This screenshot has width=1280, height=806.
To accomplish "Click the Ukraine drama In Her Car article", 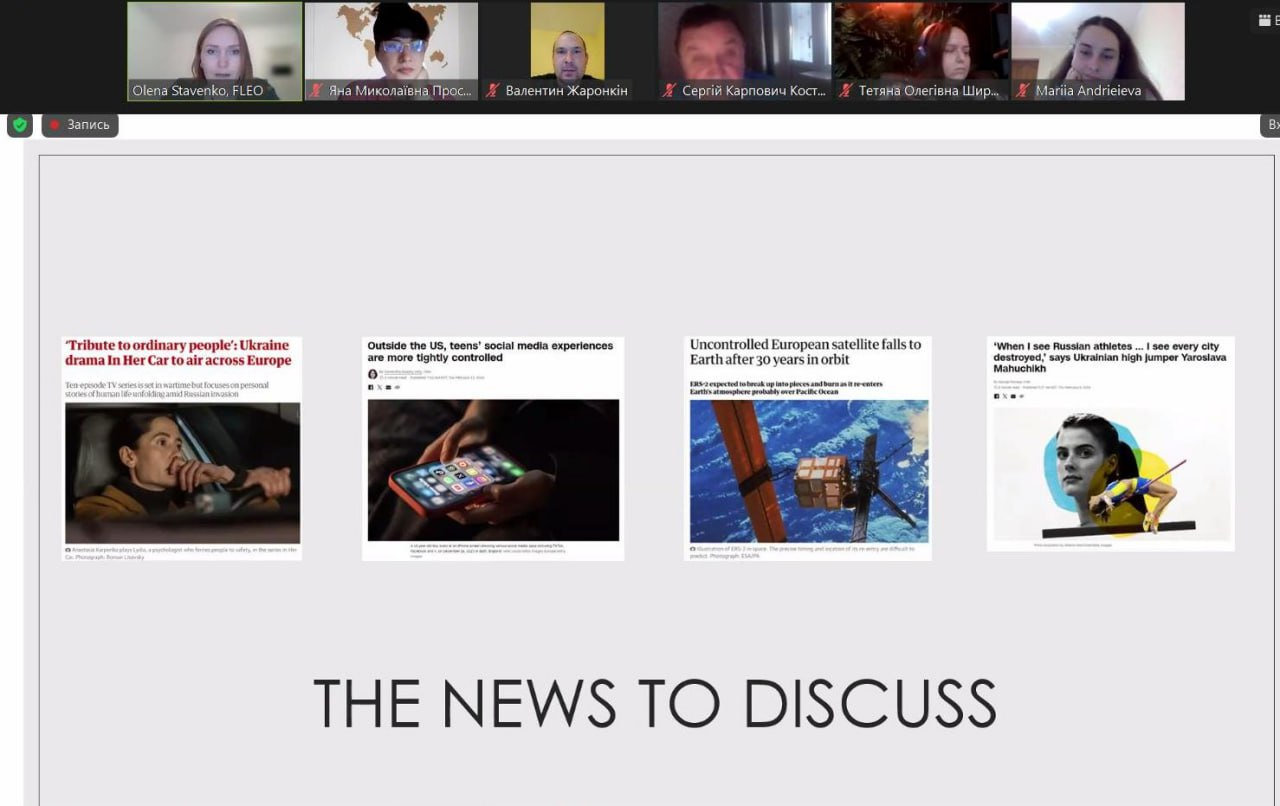I will click(182, 448).
